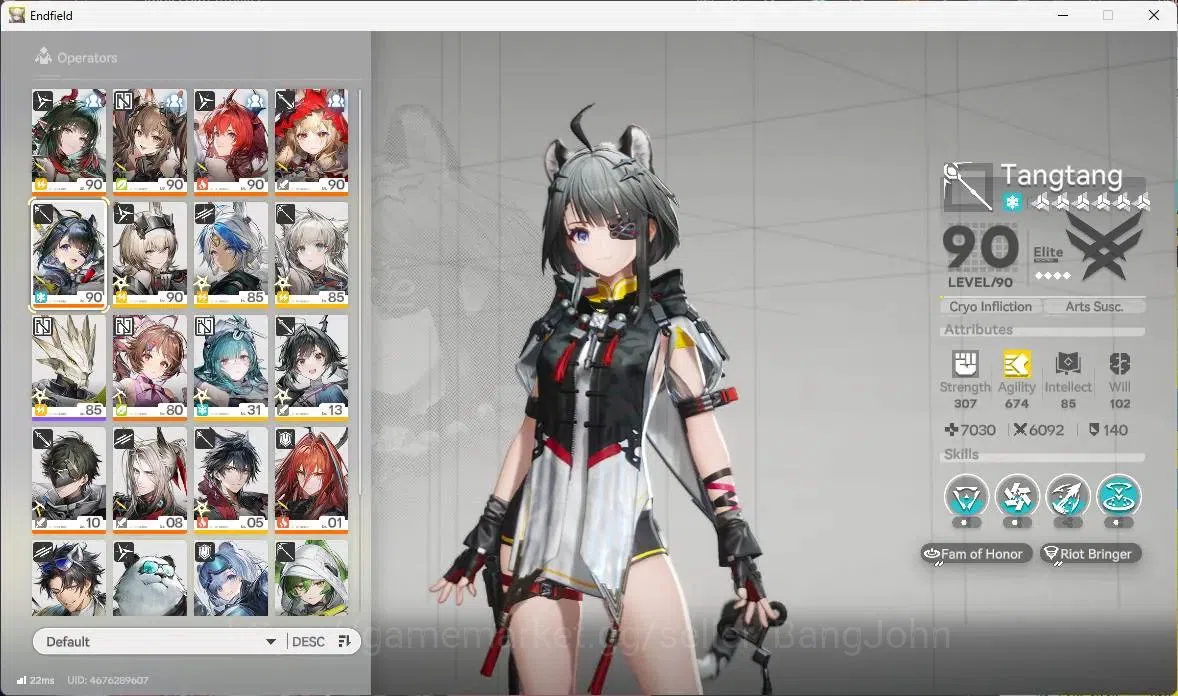Click the Cryo element snowflake icon under Tangtang
The height and width of the screenshot is (696, 1178).
[x=1013, y=201]
